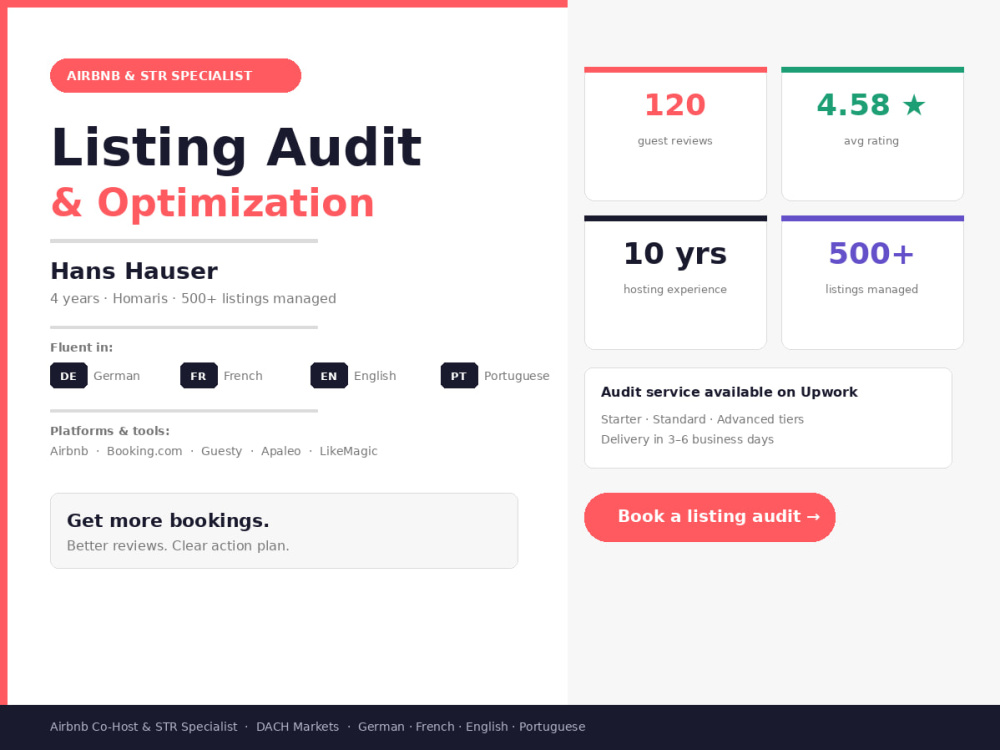
Task: Click Apaleo in the platforms list
Action: click(281, 451)
